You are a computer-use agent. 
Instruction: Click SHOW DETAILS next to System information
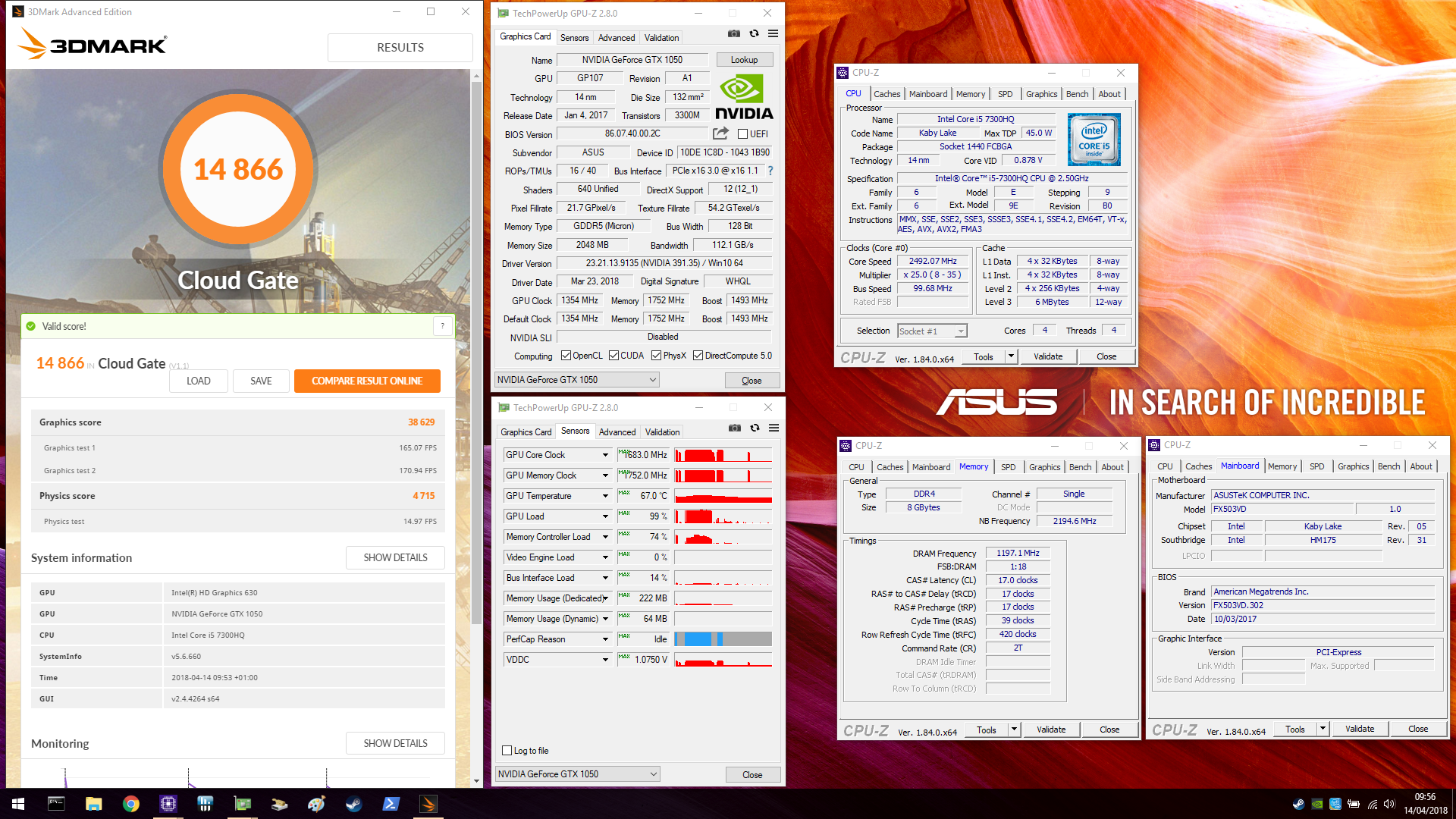click(x=395, y=557)
